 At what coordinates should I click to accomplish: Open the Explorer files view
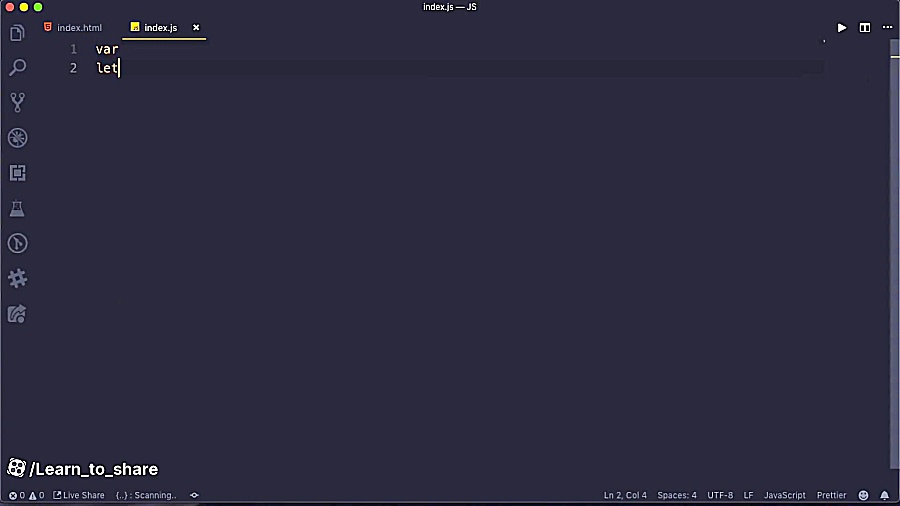coord(17,33)
